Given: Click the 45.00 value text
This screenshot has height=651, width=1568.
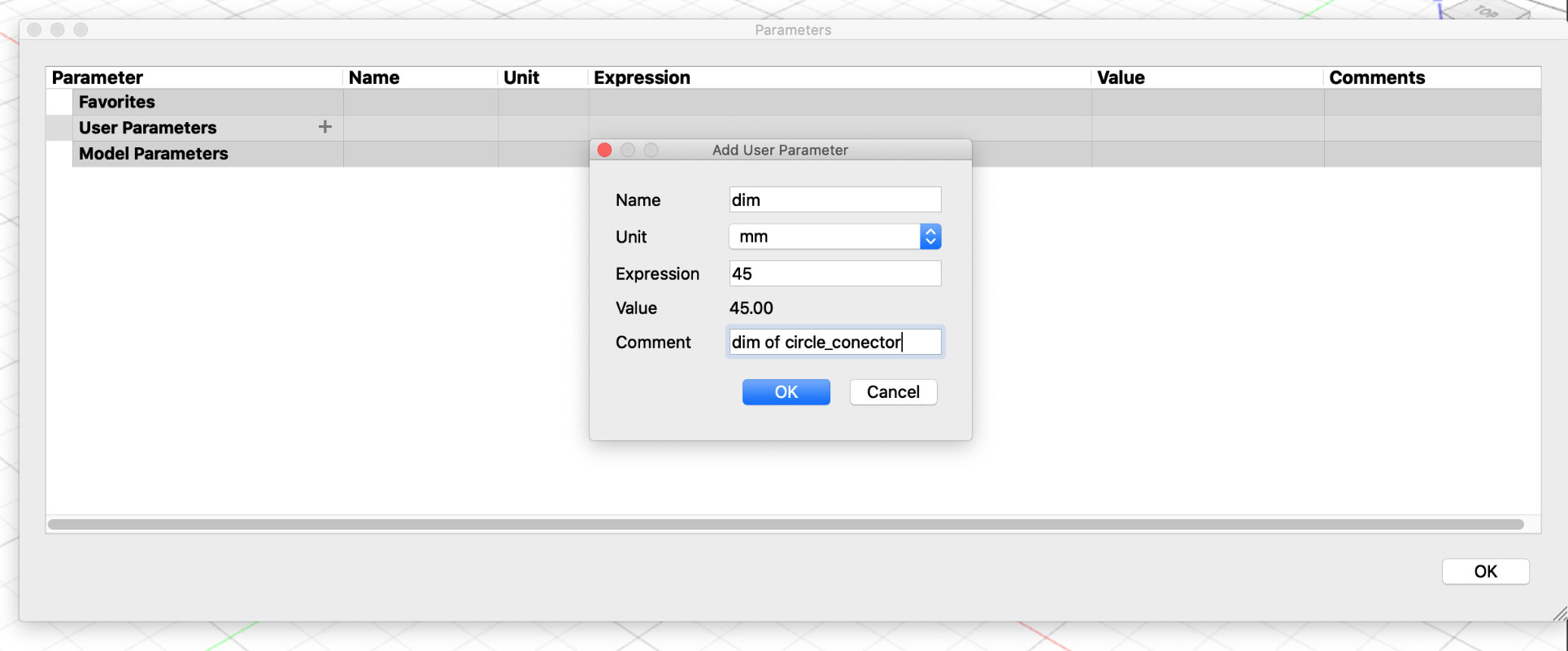Looking at the screenshot, I should (x=751, y=308).
